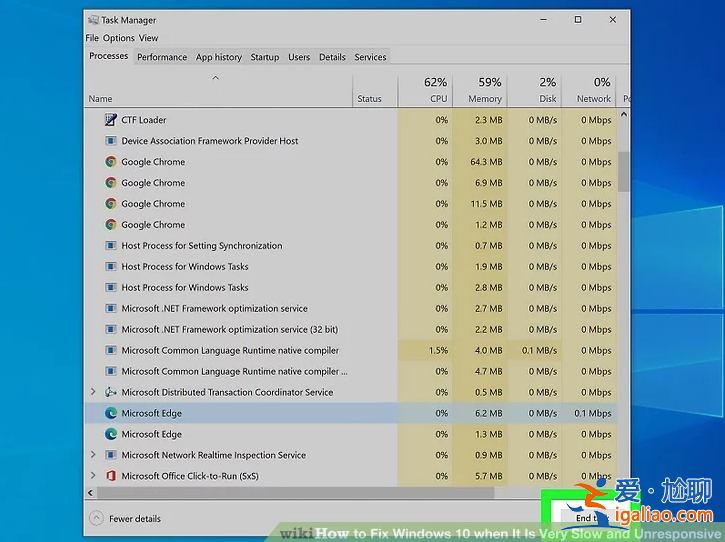Maximize the Task Manager window
Image resolution: width=725 pixels, height=542 pixels.
point(578,19)
